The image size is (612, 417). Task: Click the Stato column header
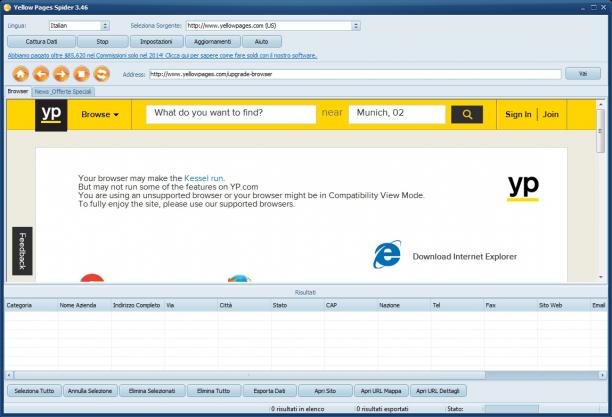[297, 305]
